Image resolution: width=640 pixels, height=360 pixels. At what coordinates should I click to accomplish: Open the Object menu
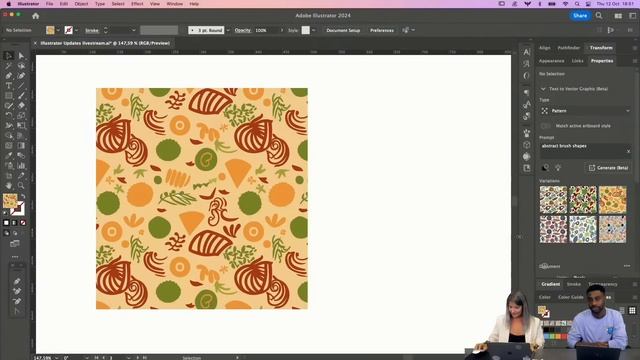click(x=81, y=4)
